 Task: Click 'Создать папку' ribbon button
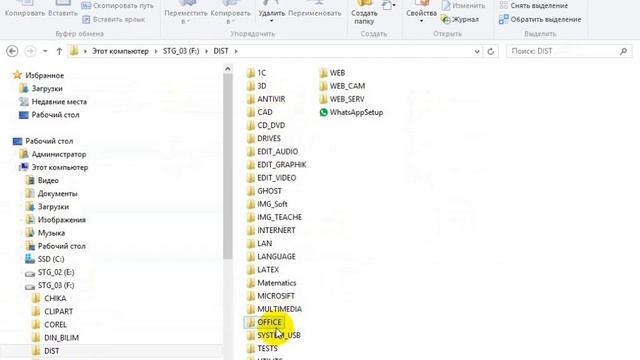364,13
